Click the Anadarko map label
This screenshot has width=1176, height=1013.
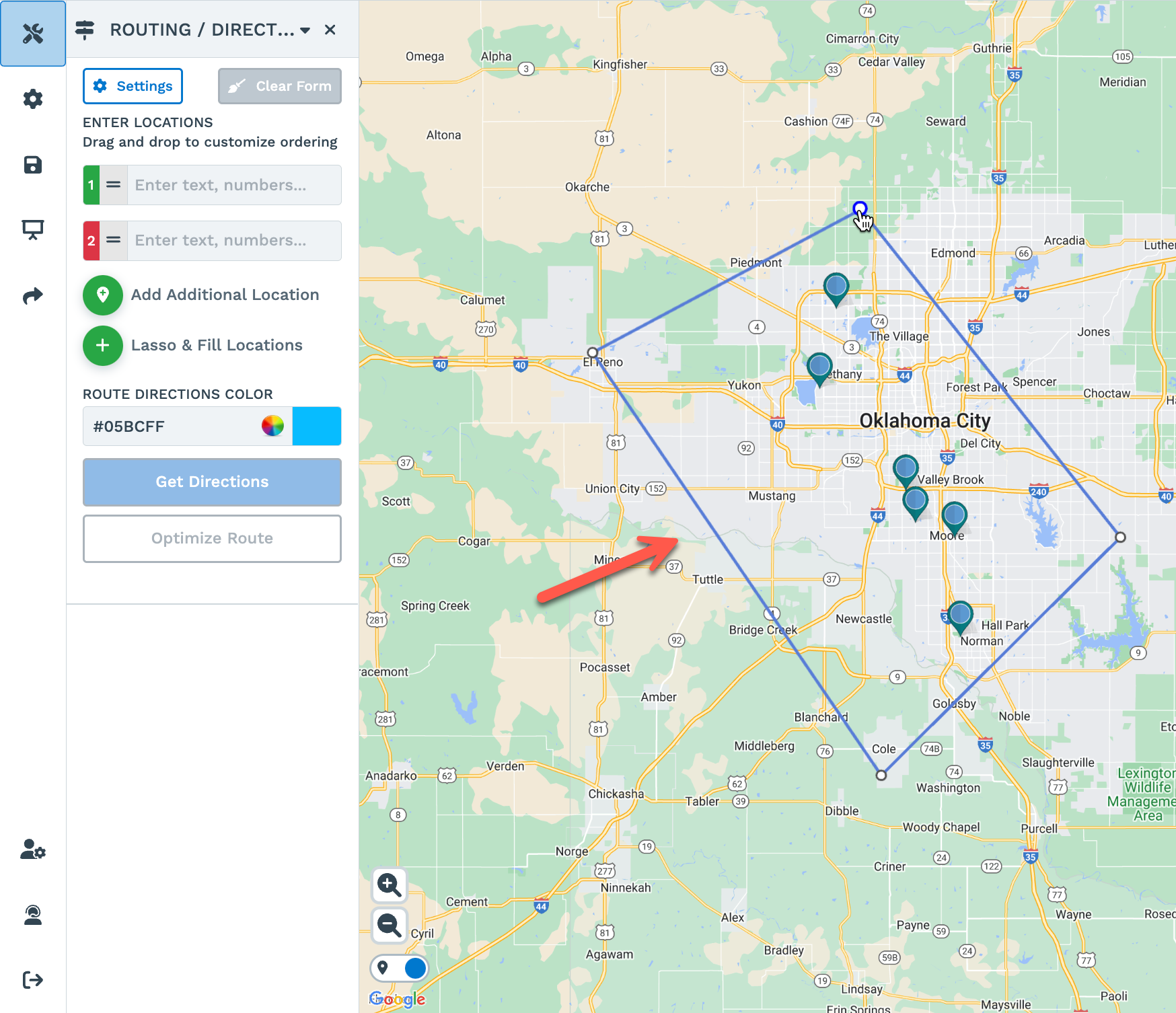[x=391, y=776]
